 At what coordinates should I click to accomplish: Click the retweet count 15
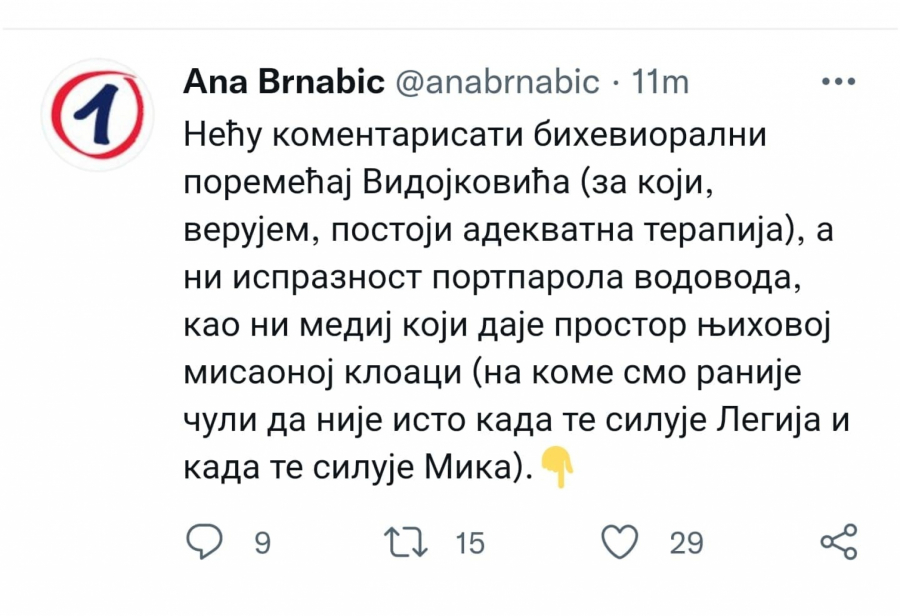[x=469, y=543]
